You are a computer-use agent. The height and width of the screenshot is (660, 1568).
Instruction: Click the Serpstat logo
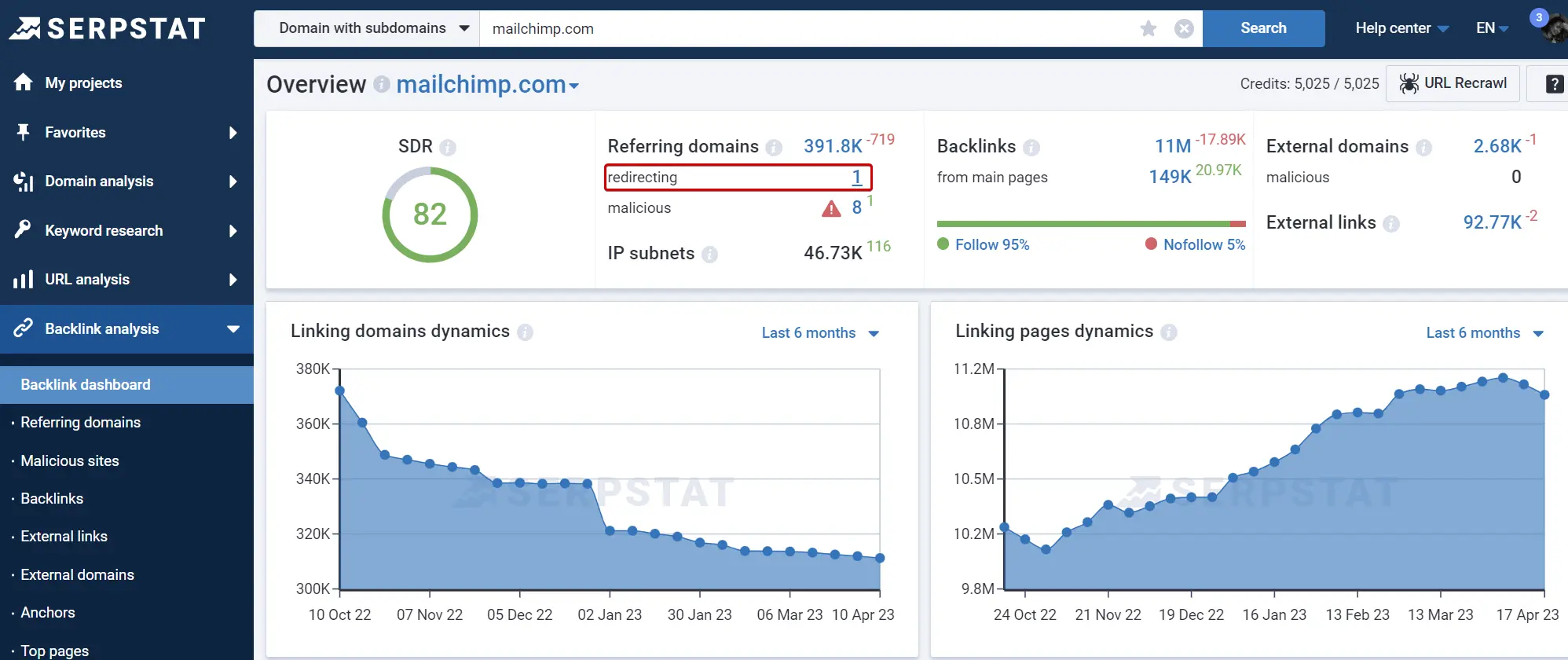click(x=108, y=28)
